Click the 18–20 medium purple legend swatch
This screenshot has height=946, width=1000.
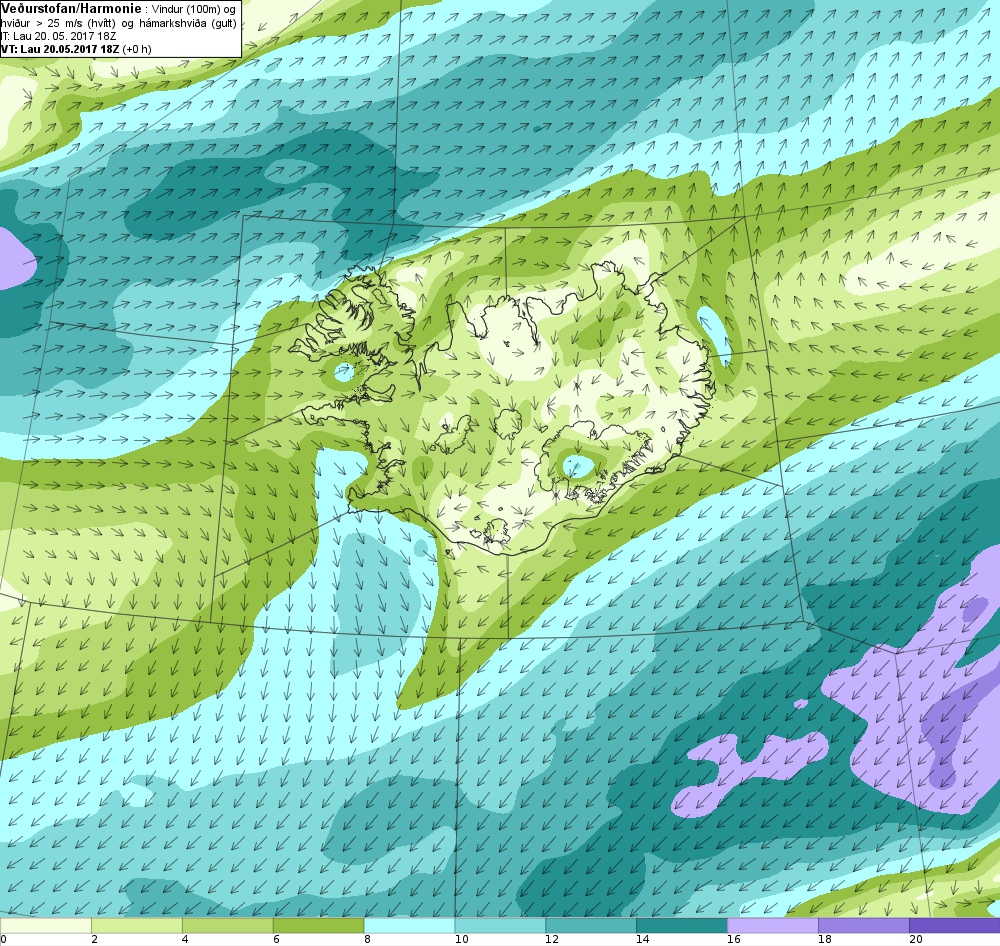click(x=864, y=926)
